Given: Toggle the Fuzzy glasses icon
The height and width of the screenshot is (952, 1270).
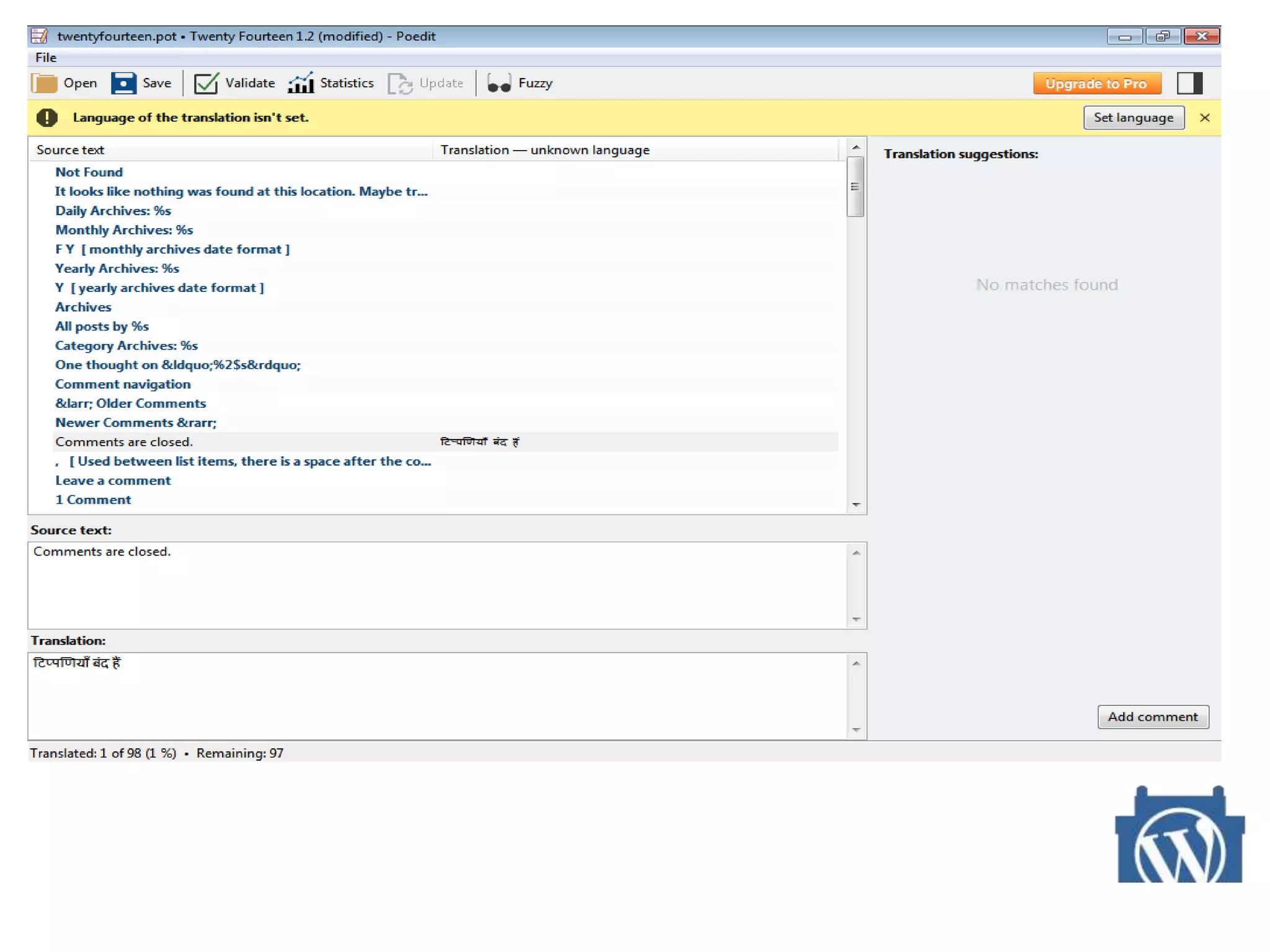Looking at the screenshot, I should (499, 83).
